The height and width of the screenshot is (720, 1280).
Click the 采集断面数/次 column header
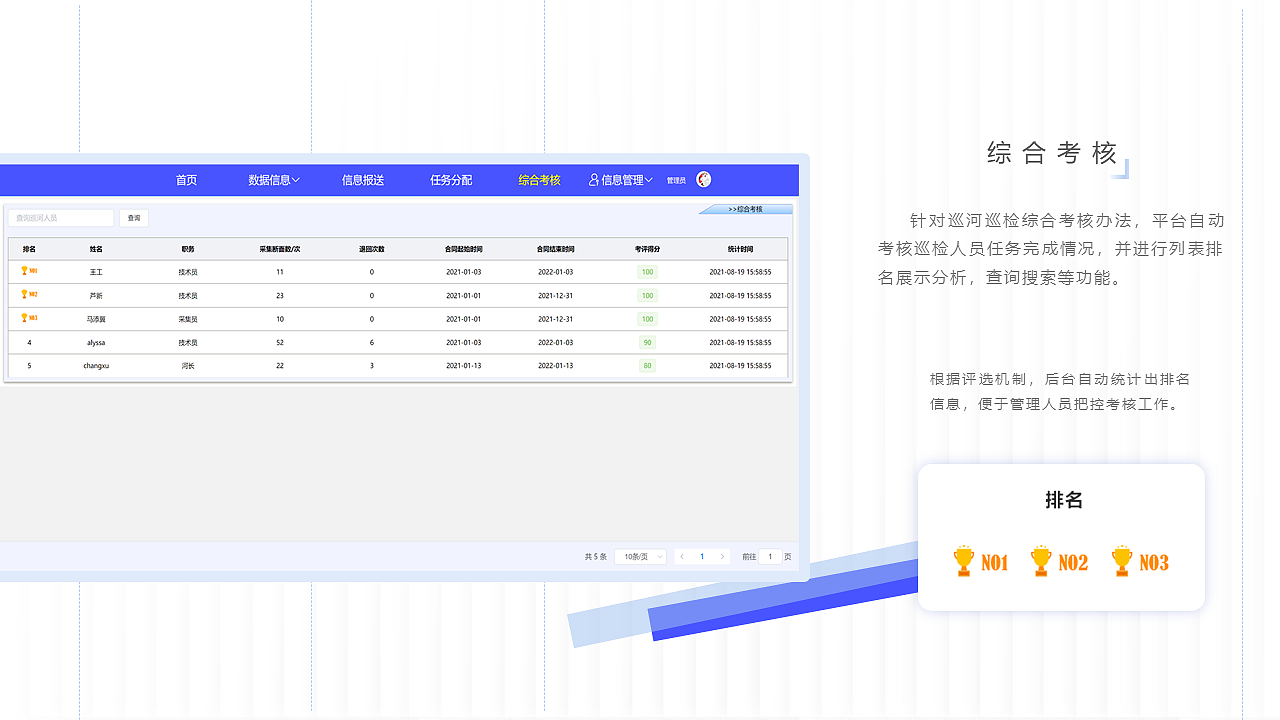click(280, 249)
